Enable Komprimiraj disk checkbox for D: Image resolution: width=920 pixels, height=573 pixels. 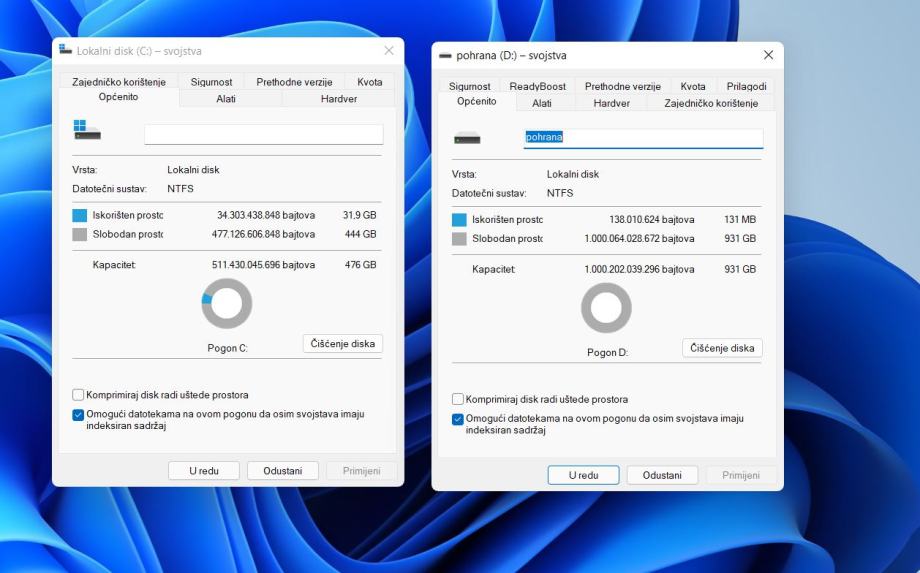(x=458, y=399)
